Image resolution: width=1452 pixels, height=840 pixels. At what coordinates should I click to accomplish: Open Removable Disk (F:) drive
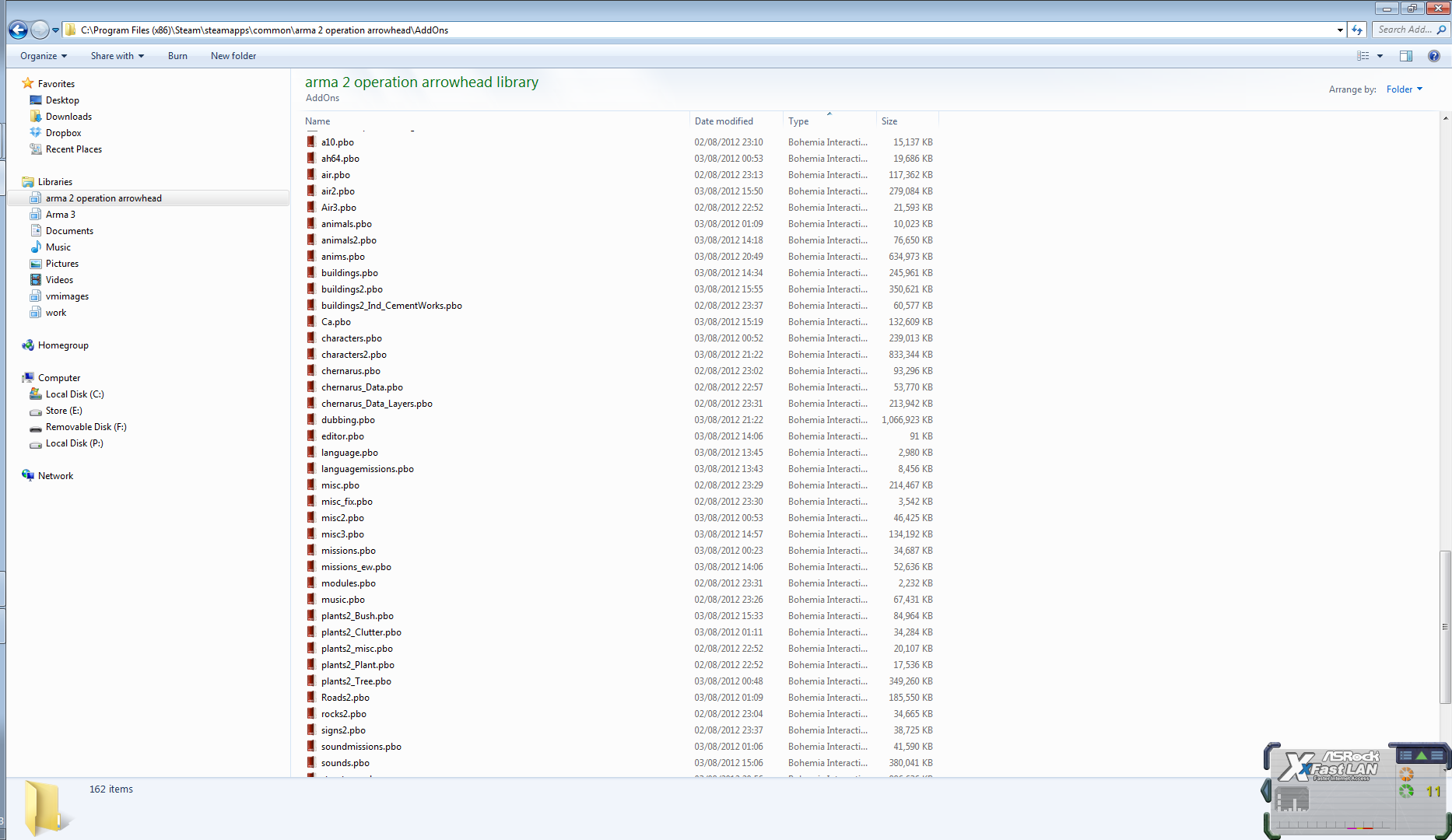[86, 427]
